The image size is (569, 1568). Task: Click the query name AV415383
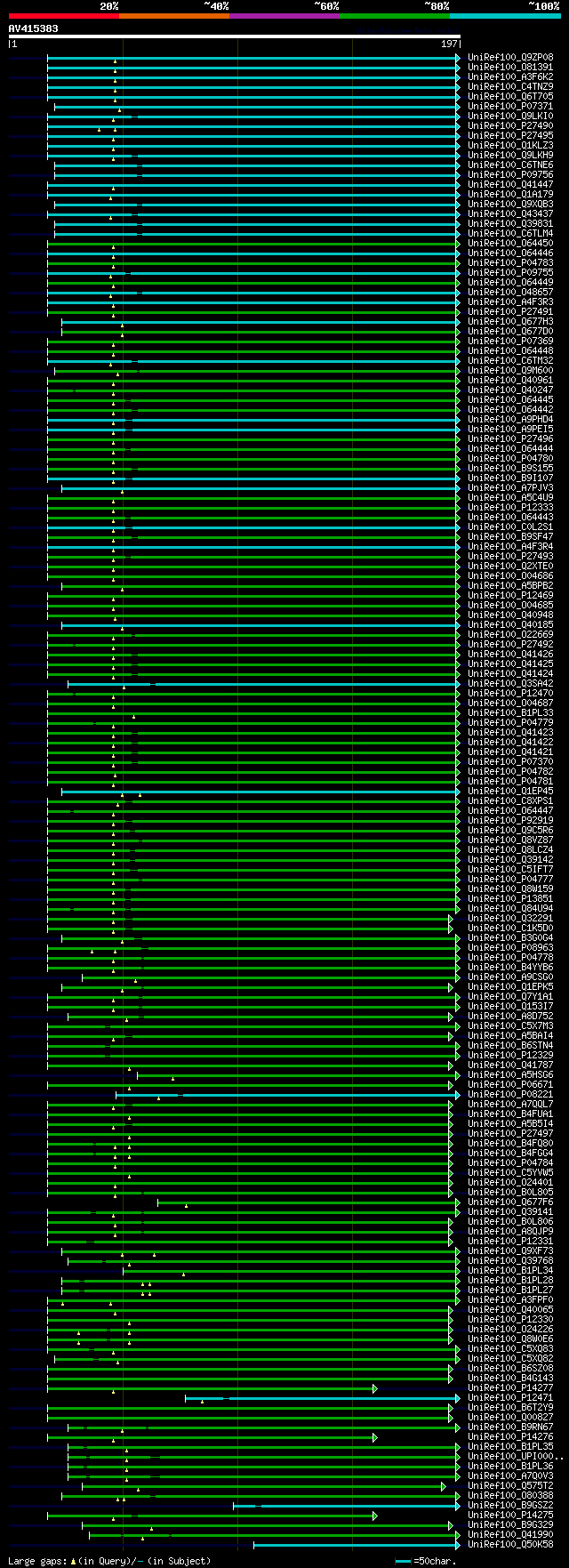(34, 28)
